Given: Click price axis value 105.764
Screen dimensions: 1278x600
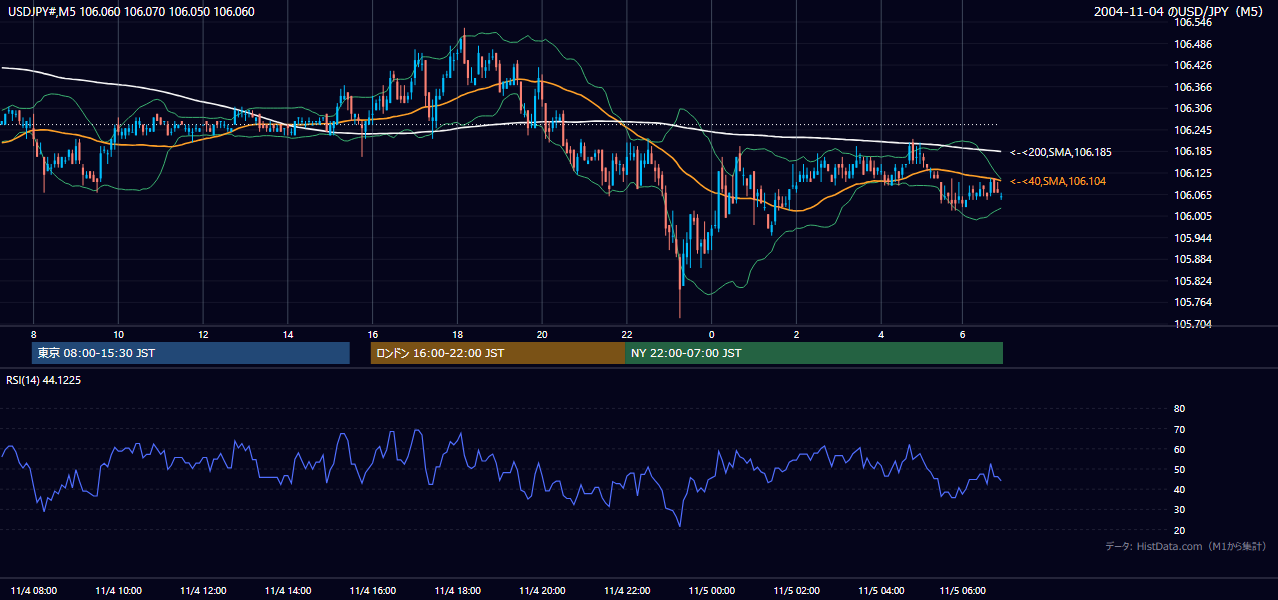Looking at the screenshot, I should 1194,302.
